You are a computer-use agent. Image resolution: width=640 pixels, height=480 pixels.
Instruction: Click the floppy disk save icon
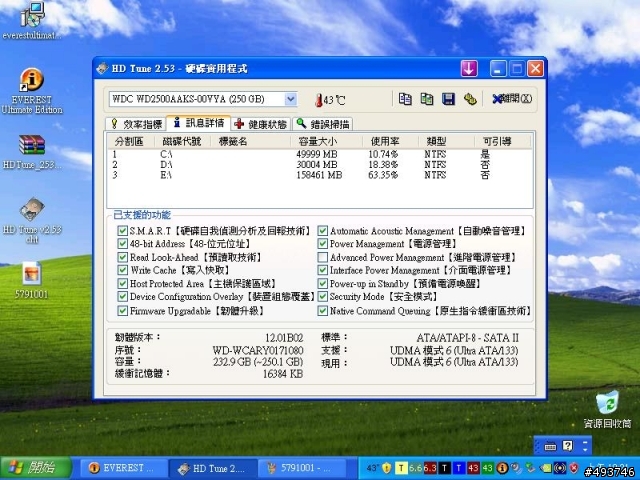point(448,99)
